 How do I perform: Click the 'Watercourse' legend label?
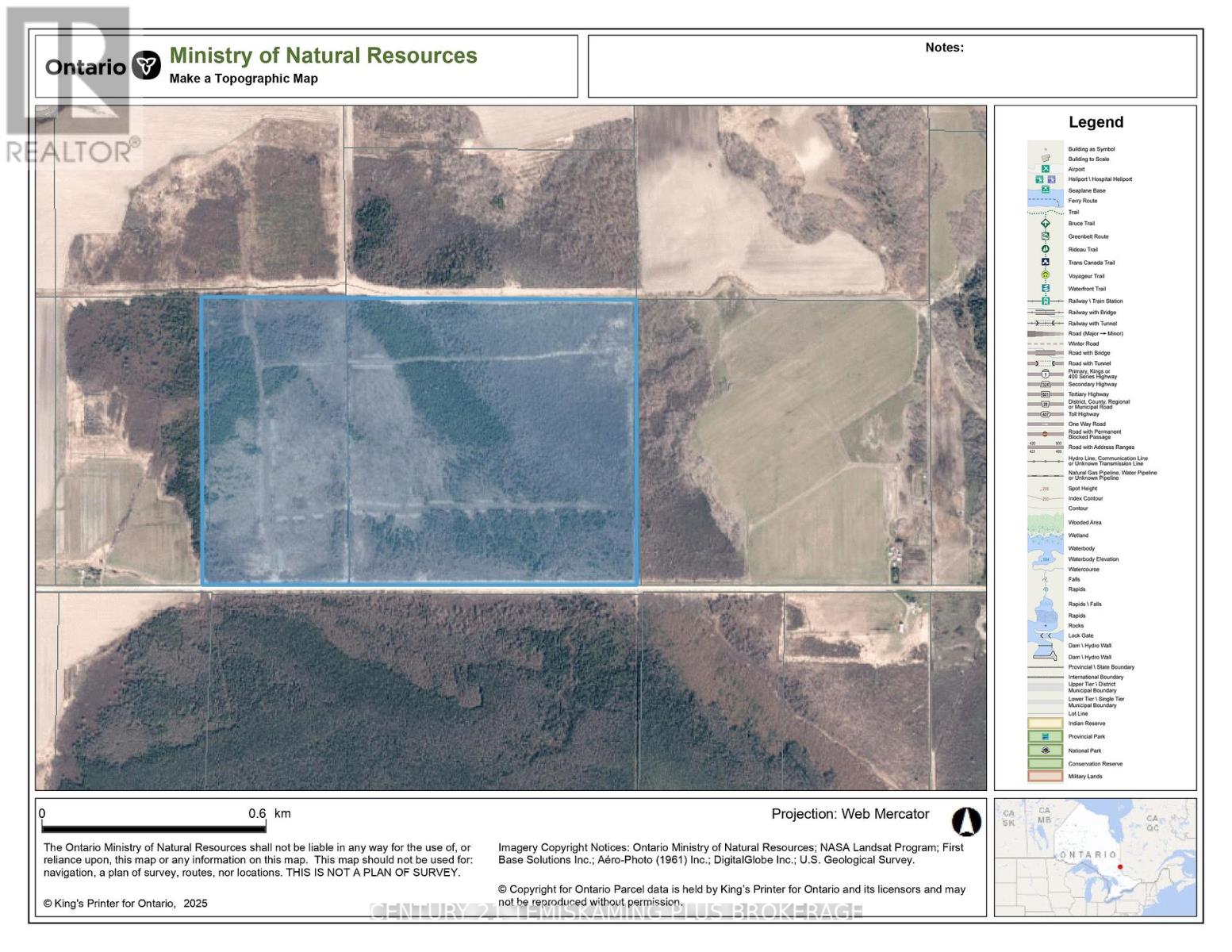click(x=1084, y=569)
